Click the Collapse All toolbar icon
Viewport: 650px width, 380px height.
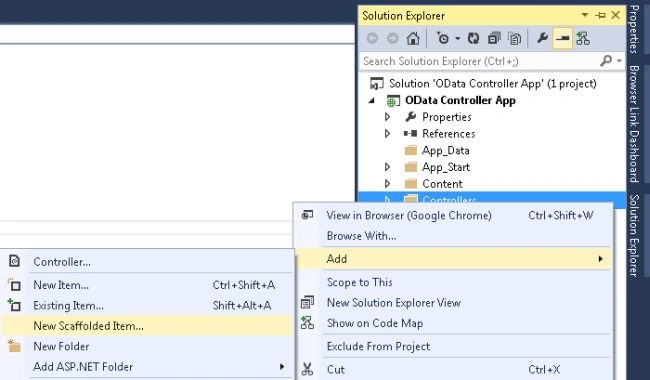(x=494, y=39)
